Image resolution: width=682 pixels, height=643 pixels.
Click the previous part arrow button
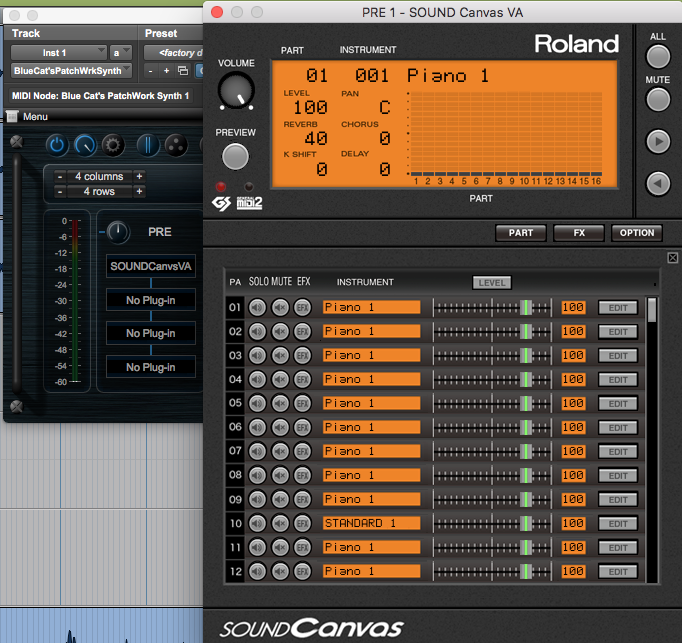click(x=658, y=184)
